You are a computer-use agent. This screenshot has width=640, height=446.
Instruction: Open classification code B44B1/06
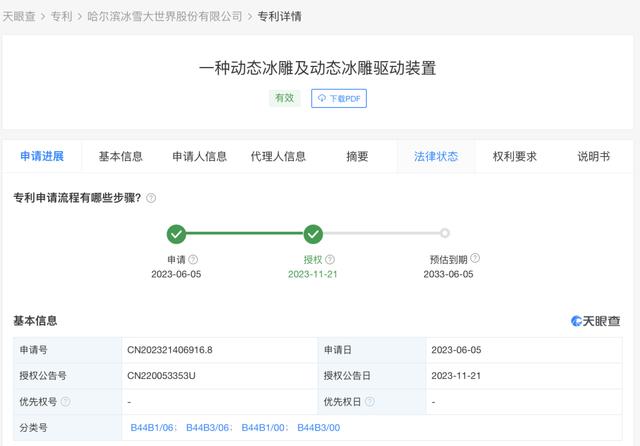pyautogui.click(x=153, y=428)
